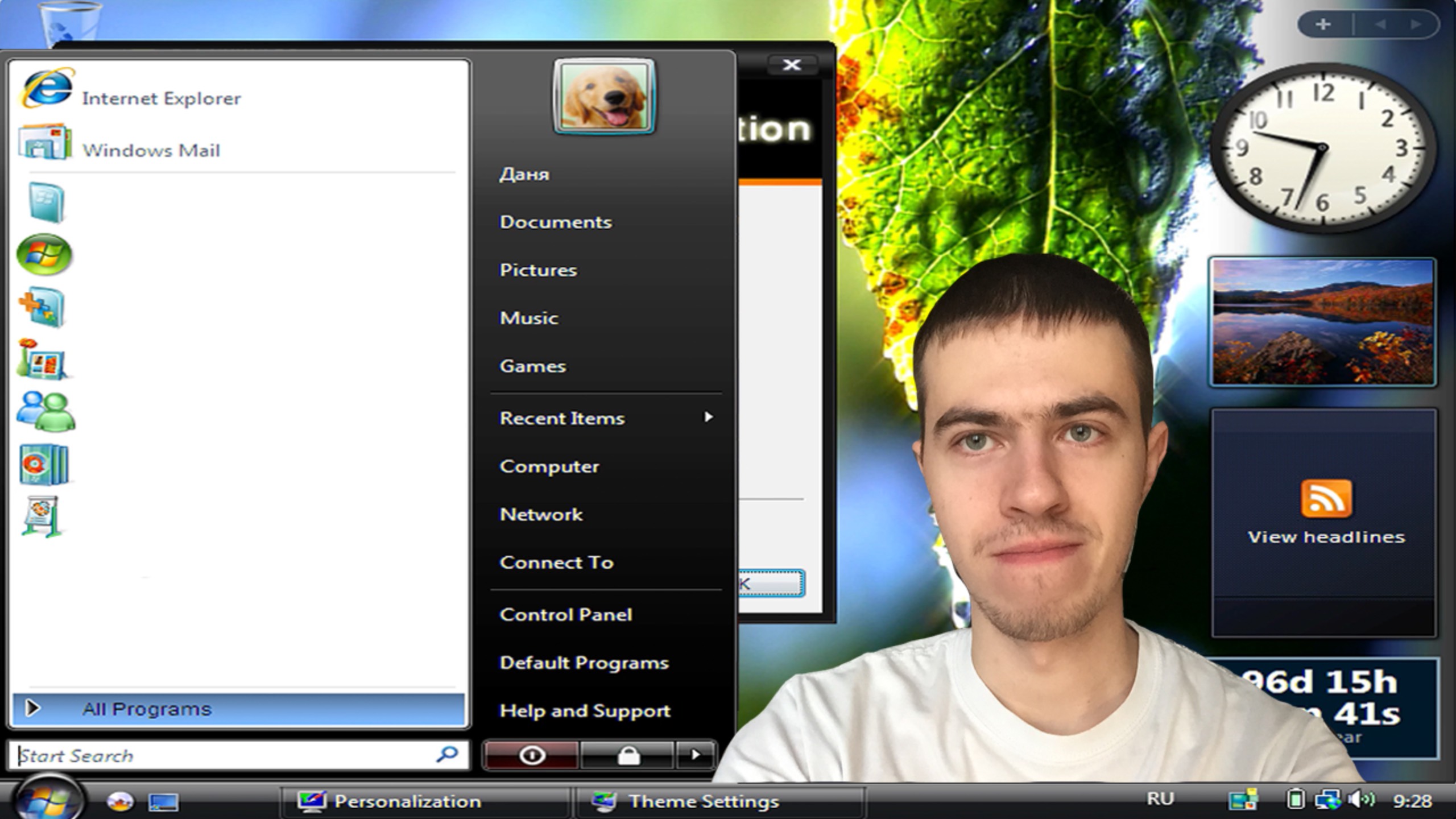The width and height of the screenshot is (1456, 819).
Task: Click the sidebar previous-page arrow
Action: point(1380,24)
